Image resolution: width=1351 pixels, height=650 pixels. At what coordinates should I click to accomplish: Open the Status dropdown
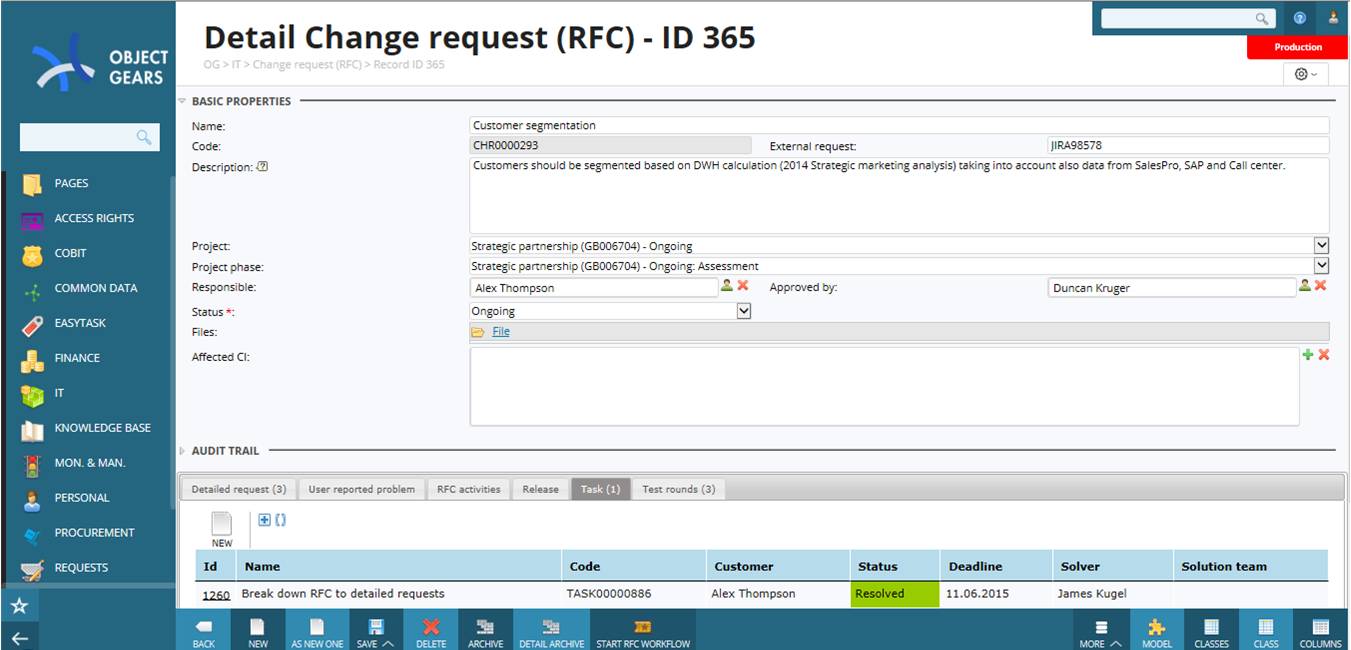pyautogui.click(x=743, y=311)
